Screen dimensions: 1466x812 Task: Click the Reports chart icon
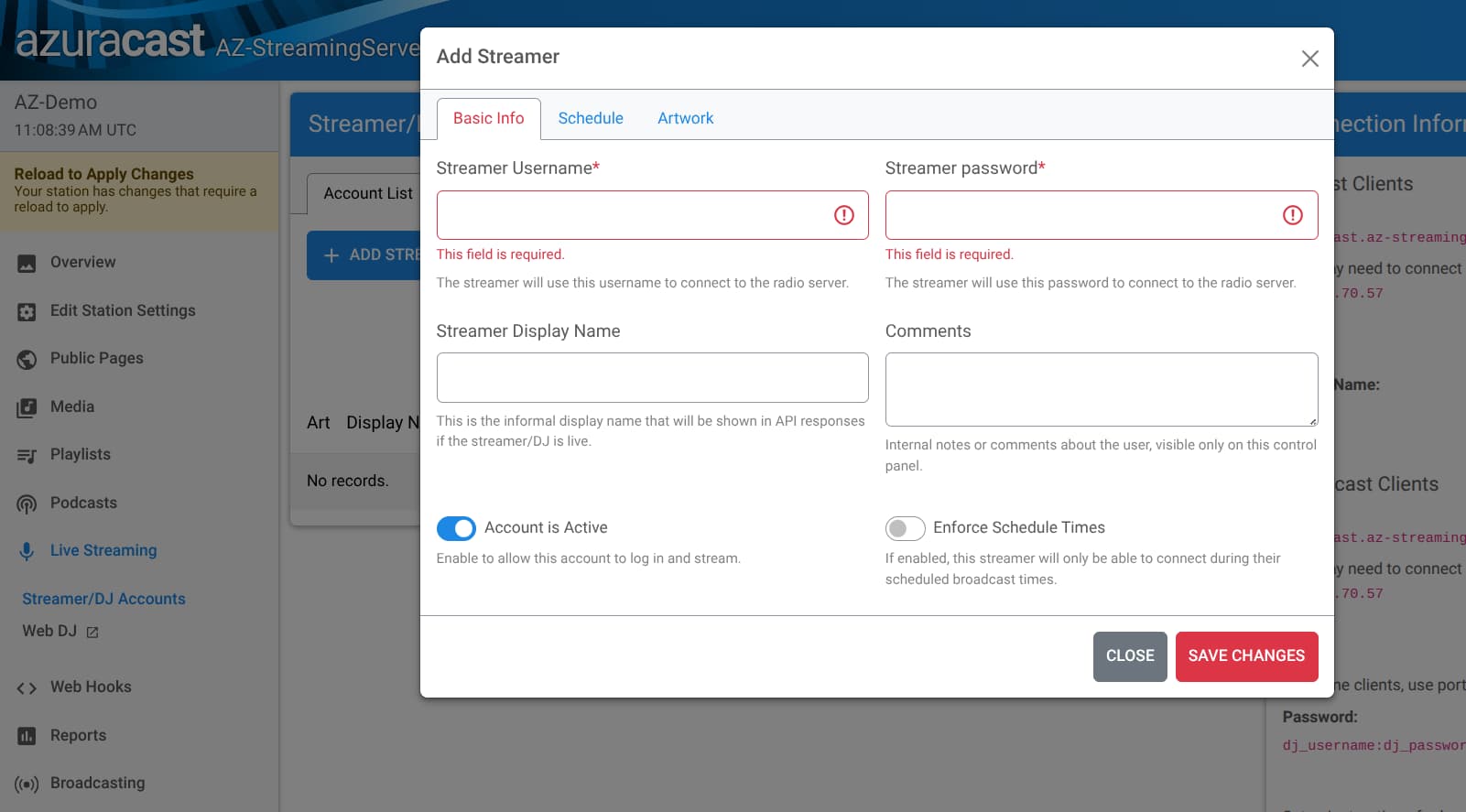click(x=27, y=736)
